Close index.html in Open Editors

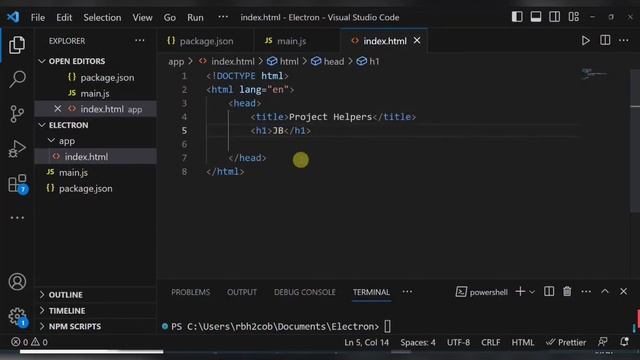[x=58, y=109]
